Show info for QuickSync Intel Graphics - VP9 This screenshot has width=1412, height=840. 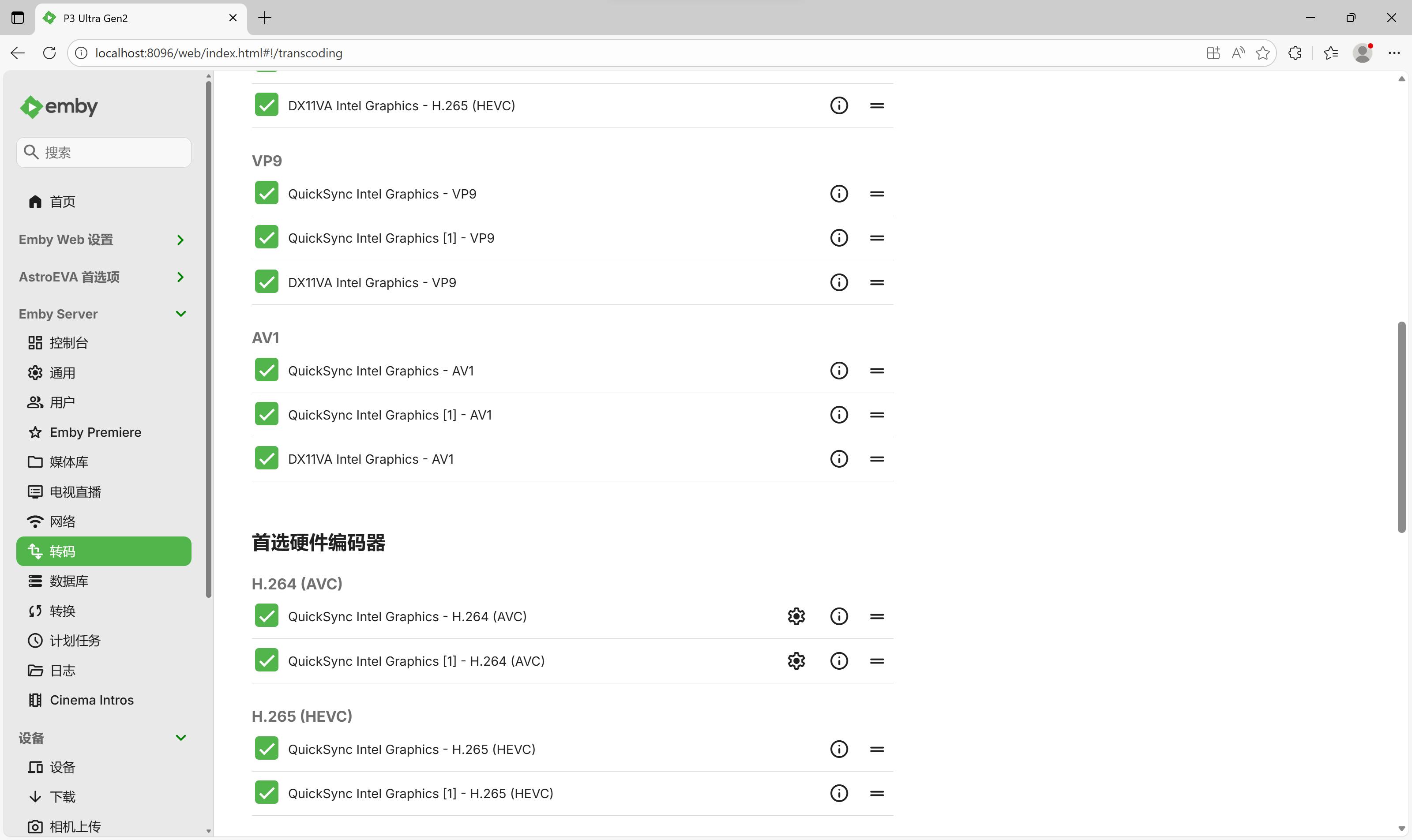coord(838,194)
